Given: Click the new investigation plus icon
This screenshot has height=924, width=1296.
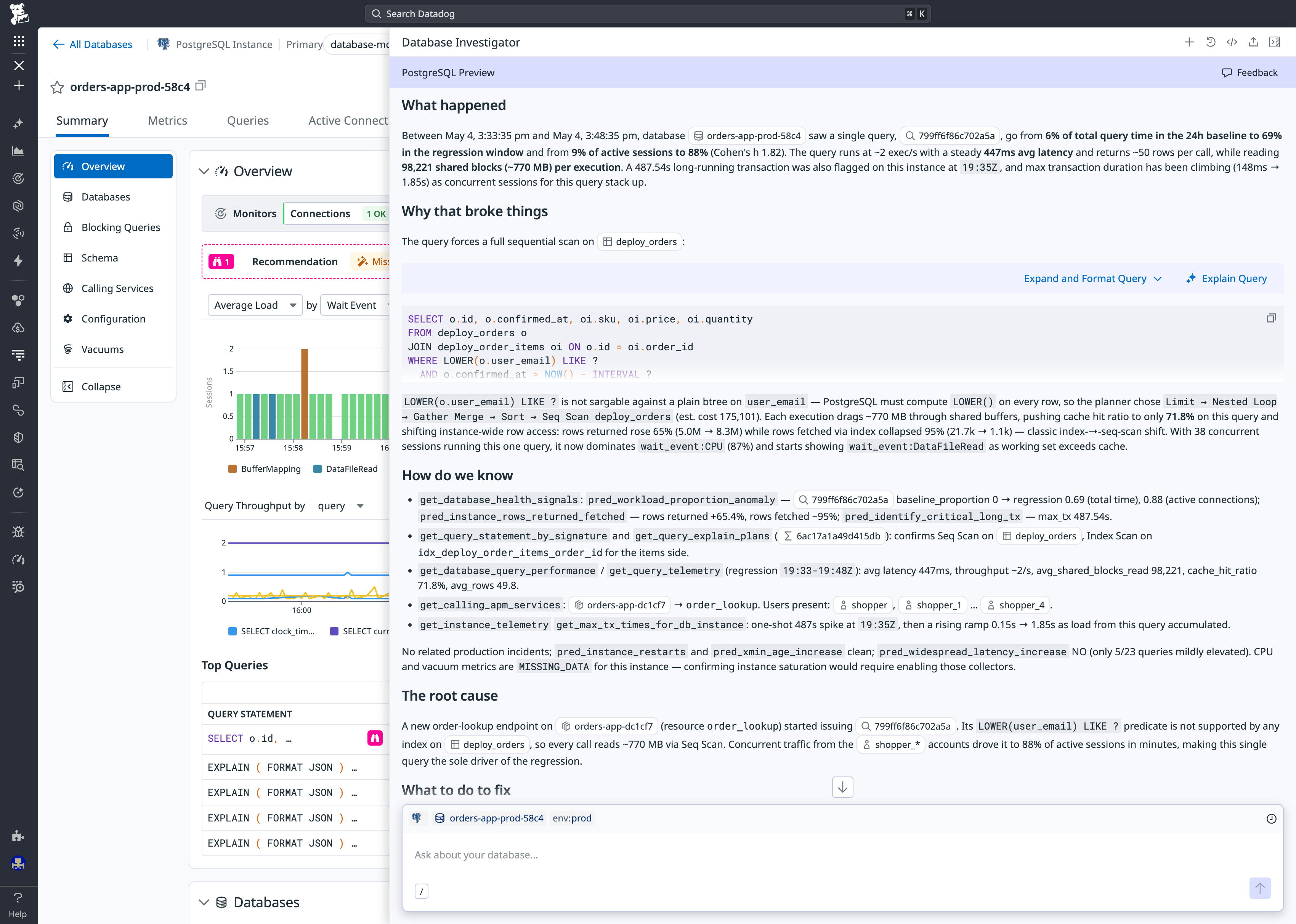Looking at the screenshot, I should pos(1189,42).
